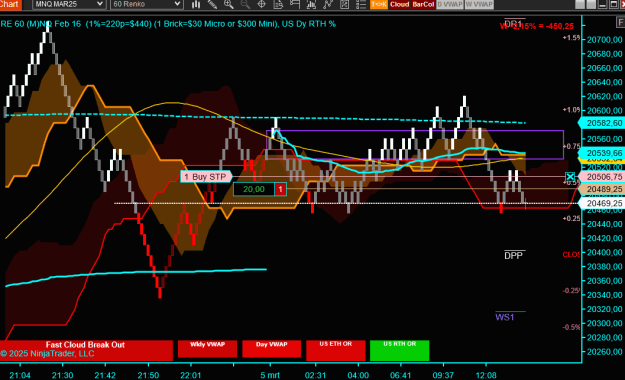Toggle the Chart Trader panel icon

(x=295, y=4)
